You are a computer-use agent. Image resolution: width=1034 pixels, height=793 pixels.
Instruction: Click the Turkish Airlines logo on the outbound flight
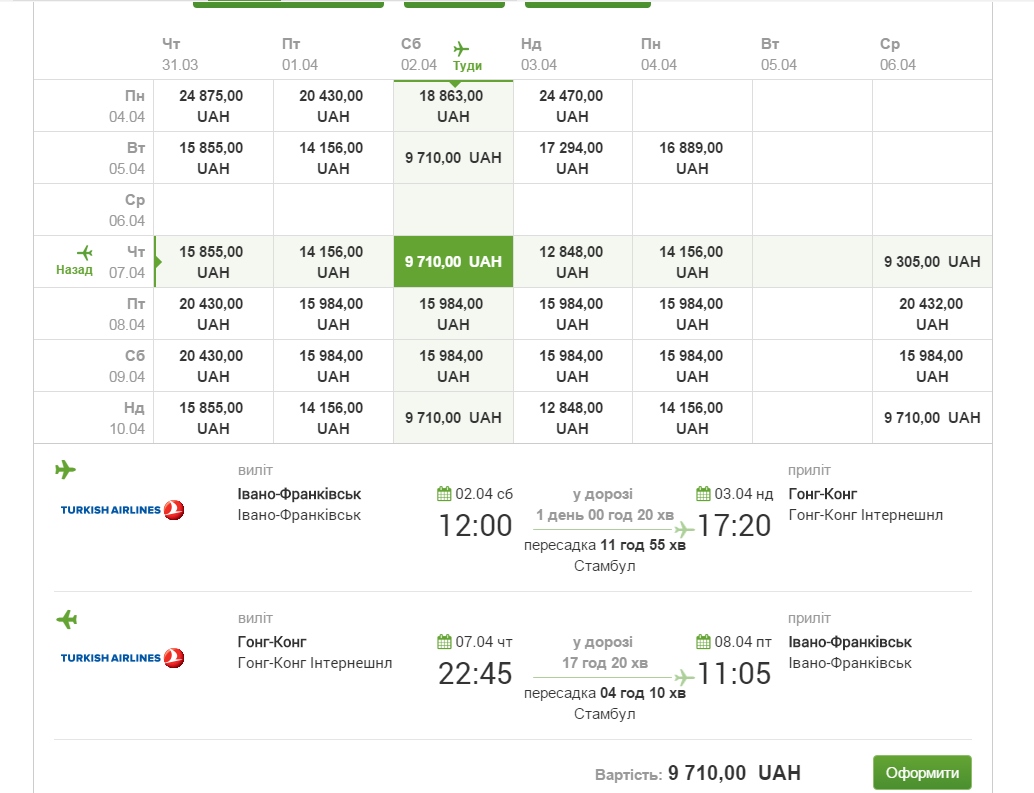click(122, 510)
